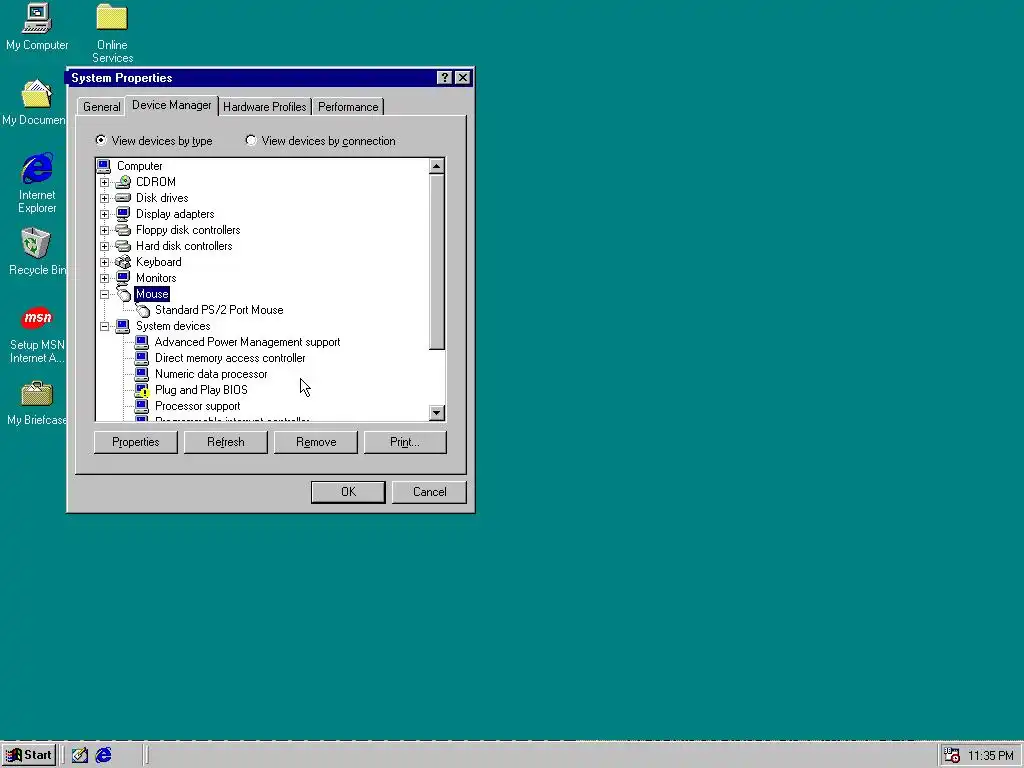1024x768 pixels.
Task: Remove the selected device
Action: coord(316,442)
